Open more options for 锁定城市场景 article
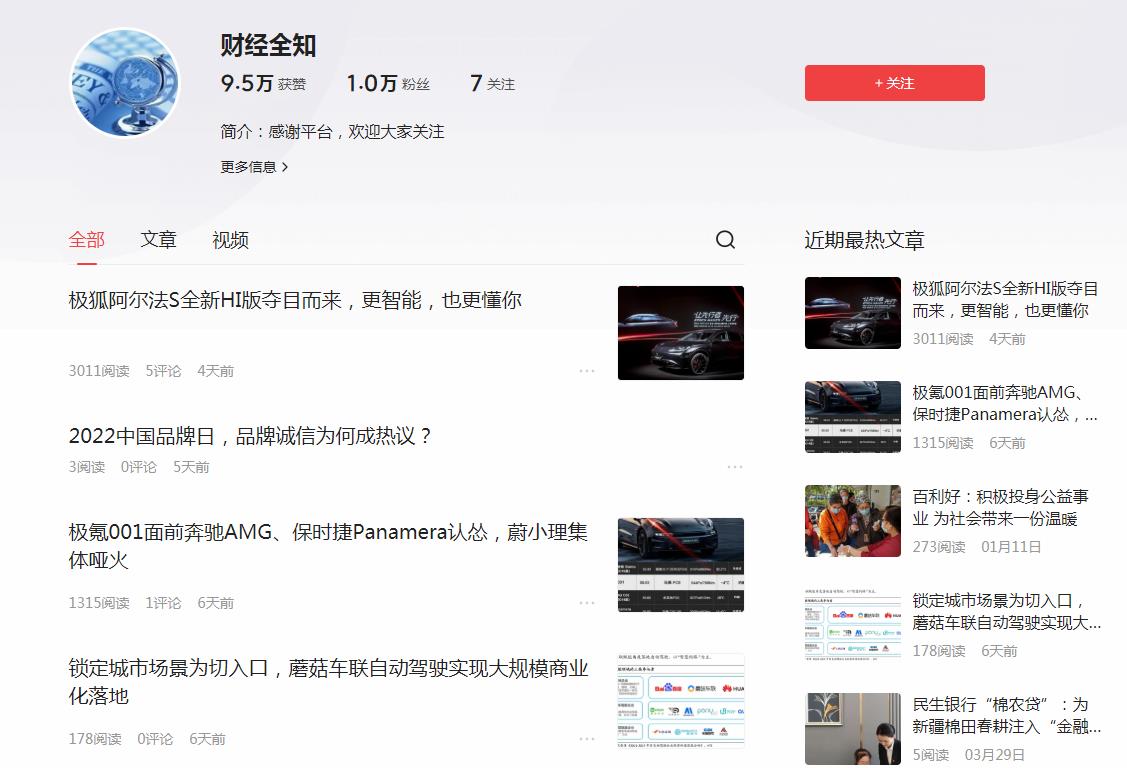Screen dimensions: 1127x768 (x=586, y=739)
